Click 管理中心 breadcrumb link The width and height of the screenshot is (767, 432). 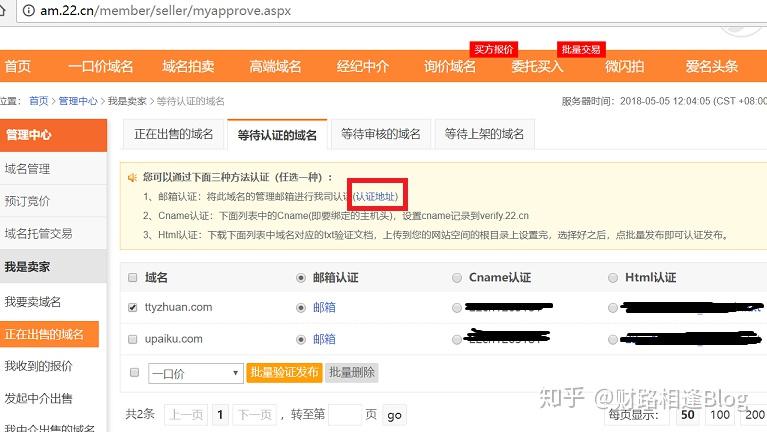[78, 101]
